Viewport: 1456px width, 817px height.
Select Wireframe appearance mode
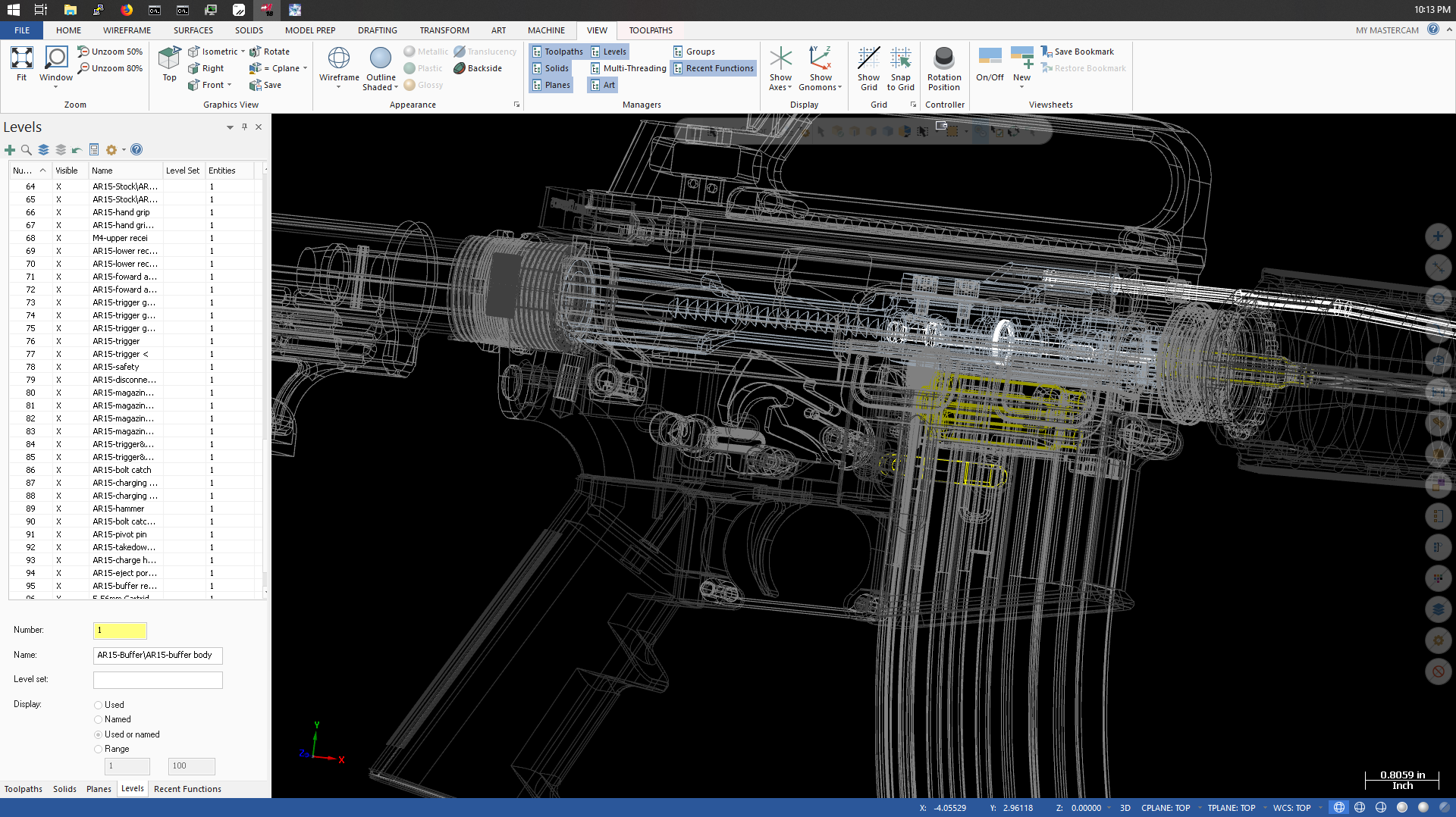click(339, 65)
